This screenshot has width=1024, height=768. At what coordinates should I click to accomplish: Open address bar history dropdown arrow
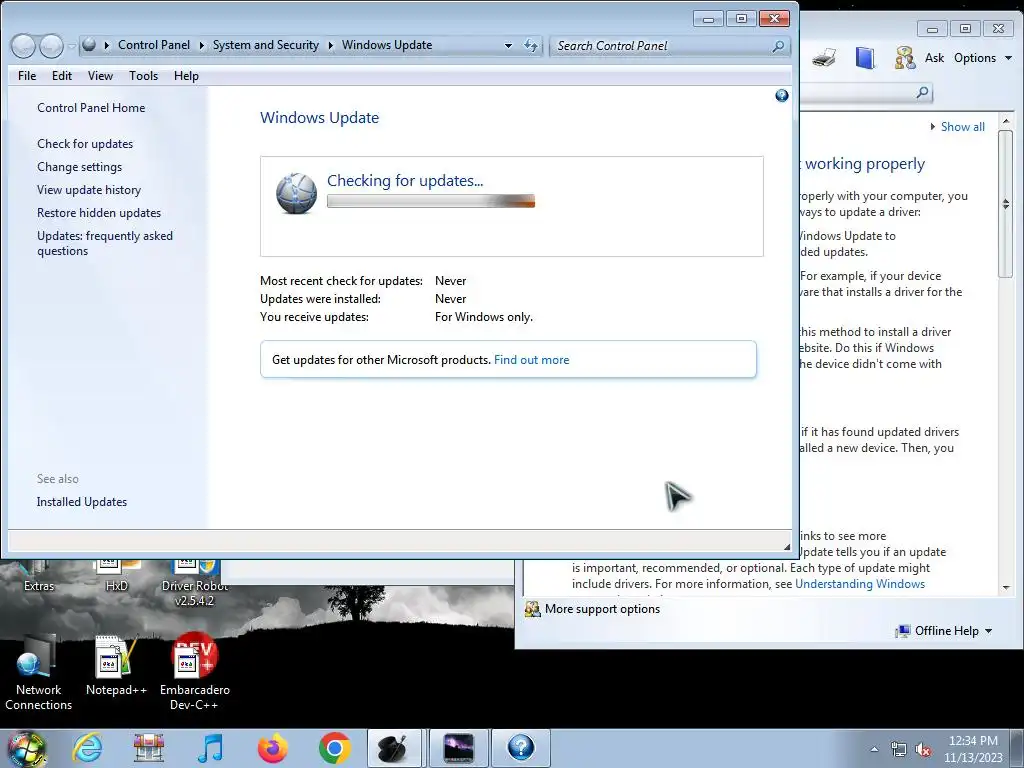(508, 46)
